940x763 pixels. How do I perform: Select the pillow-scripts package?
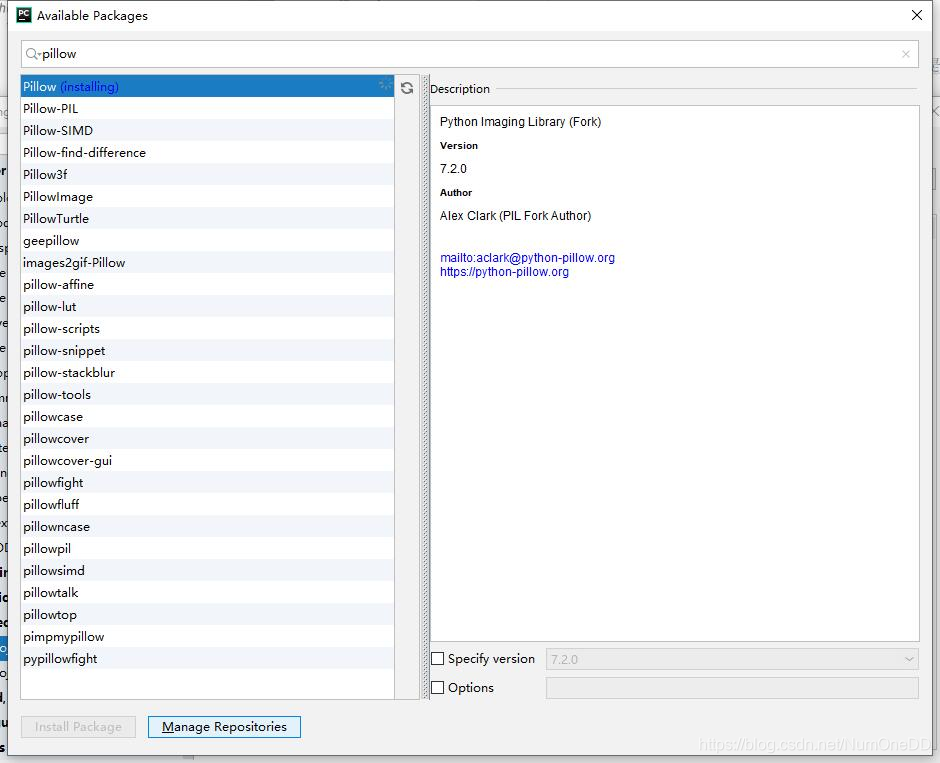(x=207, y=328)
